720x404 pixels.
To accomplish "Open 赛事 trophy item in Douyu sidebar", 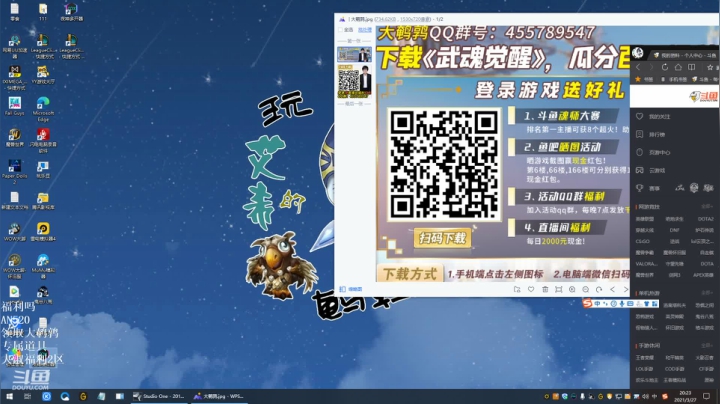I will click(648, 188).
